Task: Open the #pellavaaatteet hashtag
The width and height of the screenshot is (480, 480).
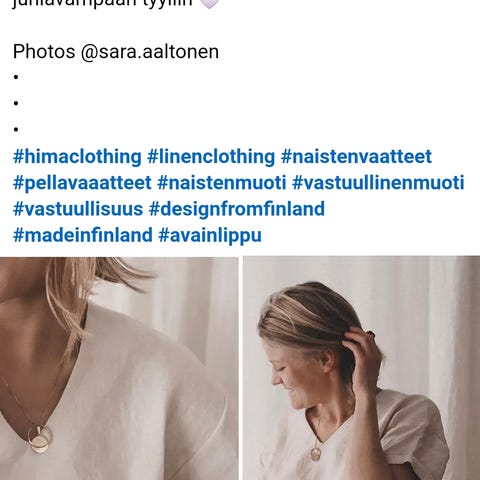Action: [x=82, y=183]
